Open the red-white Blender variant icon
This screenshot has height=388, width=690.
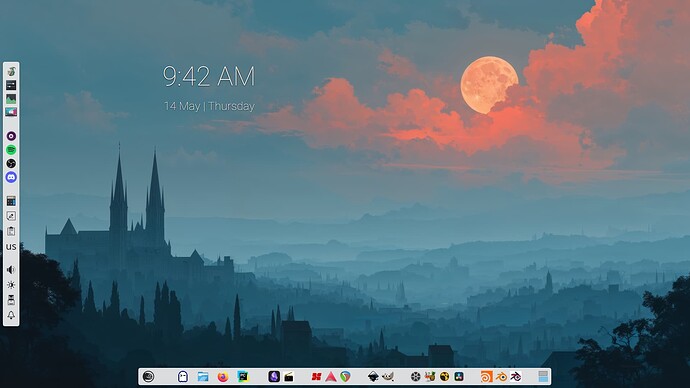pos(516,377)
